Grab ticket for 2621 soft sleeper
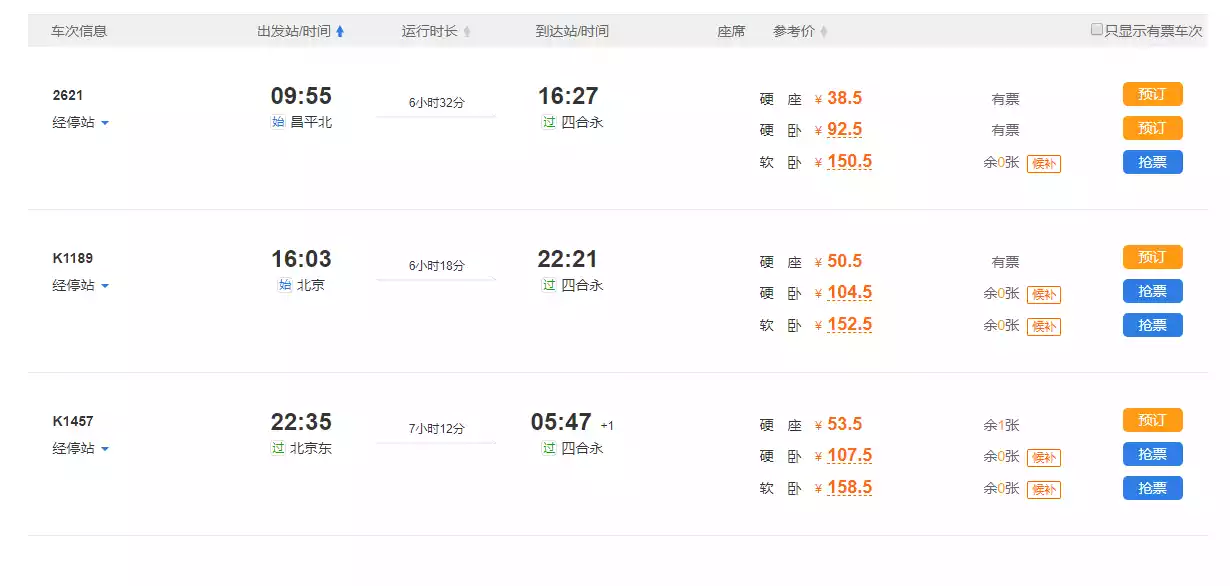1230x586 pixels. [x=1152, y=162]
